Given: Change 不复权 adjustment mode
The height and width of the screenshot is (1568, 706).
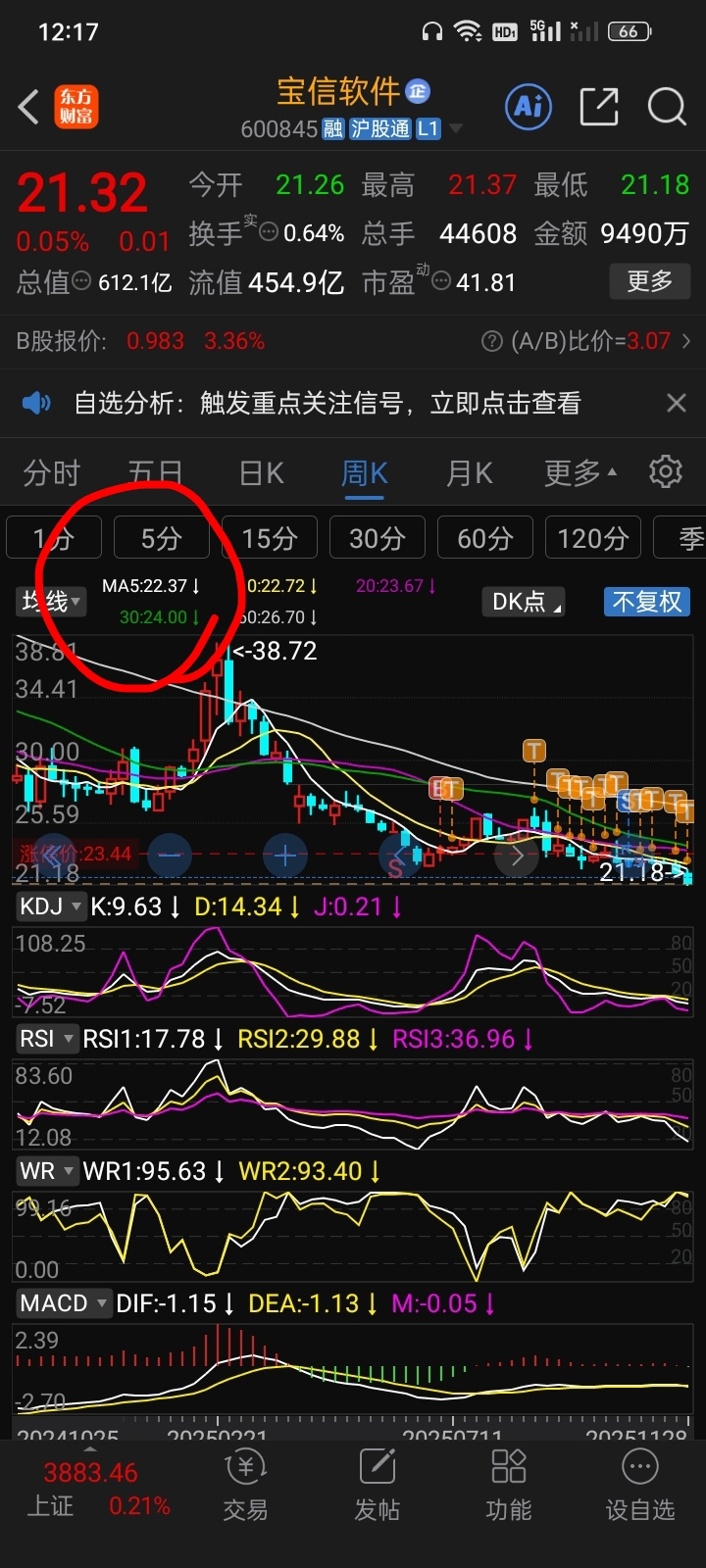Looking at the screenshot, I should pos(647,601).
